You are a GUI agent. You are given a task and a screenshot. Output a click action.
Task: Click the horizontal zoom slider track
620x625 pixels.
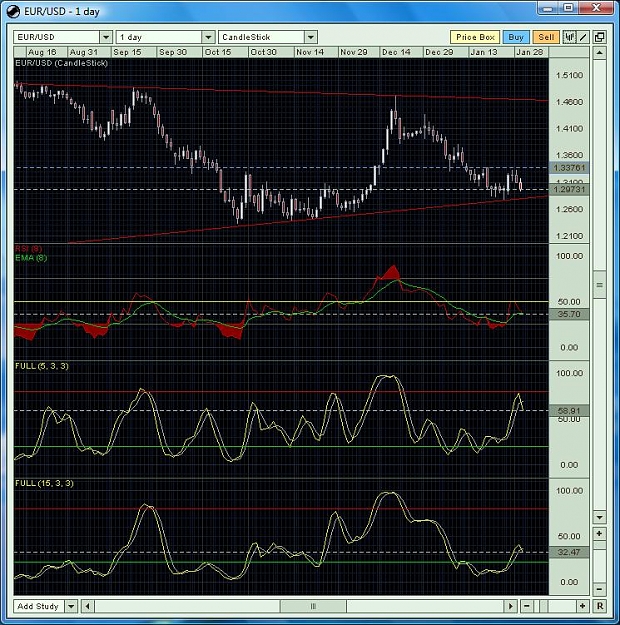(x=555, y=606)
